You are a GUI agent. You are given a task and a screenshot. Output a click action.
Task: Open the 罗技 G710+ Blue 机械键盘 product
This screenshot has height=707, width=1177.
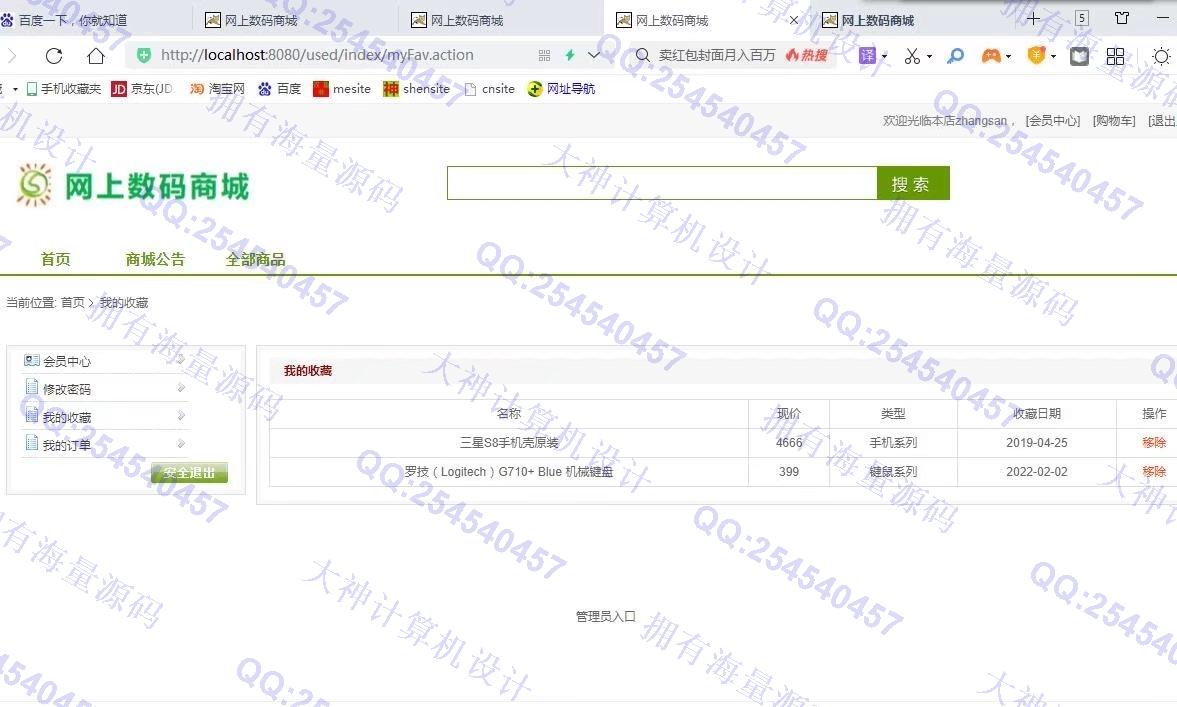tap(509, 472)
